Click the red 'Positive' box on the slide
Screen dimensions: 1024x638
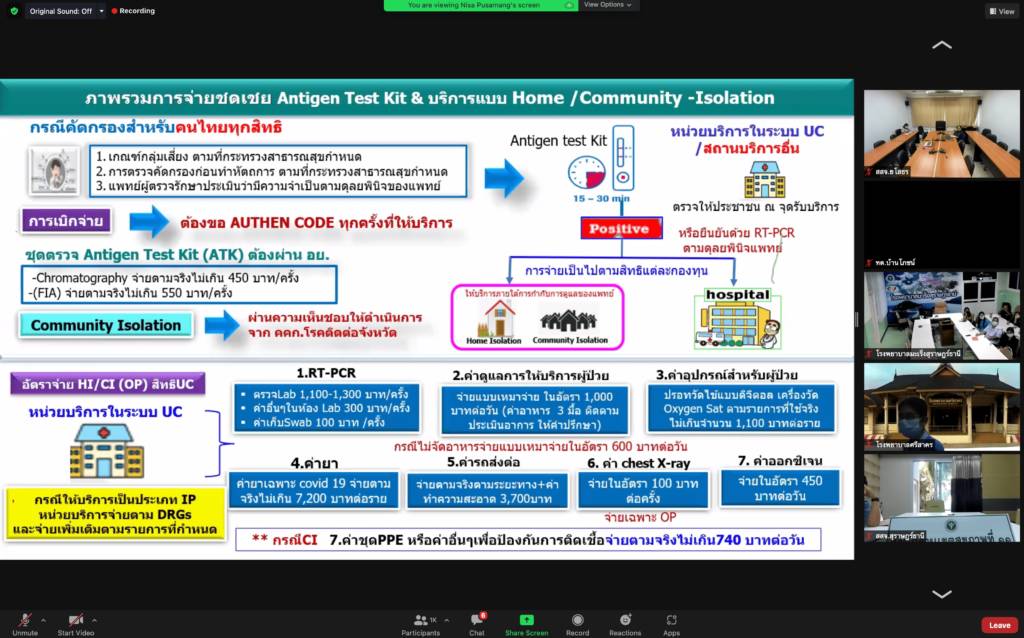tap(621, 229)
